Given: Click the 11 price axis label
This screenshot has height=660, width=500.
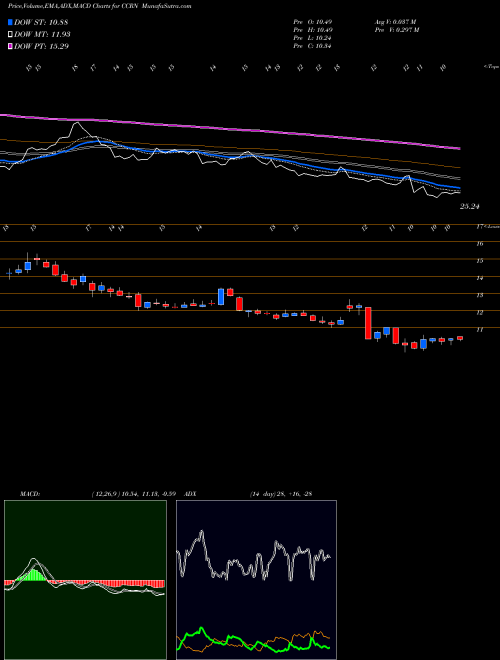Looking at the screenshot, I should pyautogui.click(x=479, y=330).
